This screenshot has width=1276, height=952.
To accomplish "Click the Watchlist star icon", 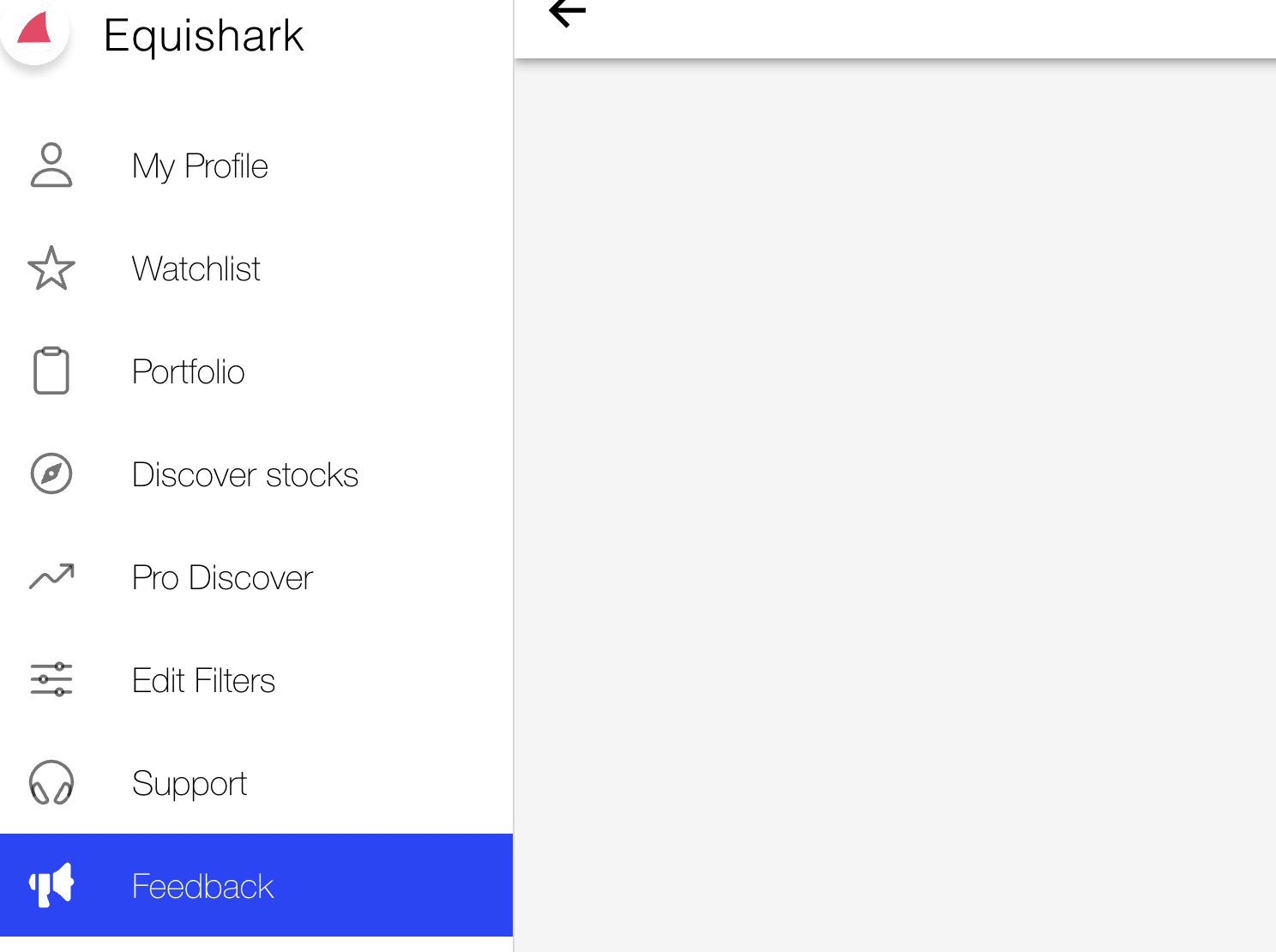I will point(51,268).
